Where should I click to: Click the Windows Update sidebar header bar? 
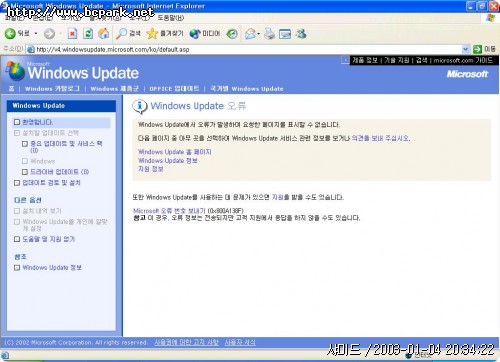tap(61, 106)
